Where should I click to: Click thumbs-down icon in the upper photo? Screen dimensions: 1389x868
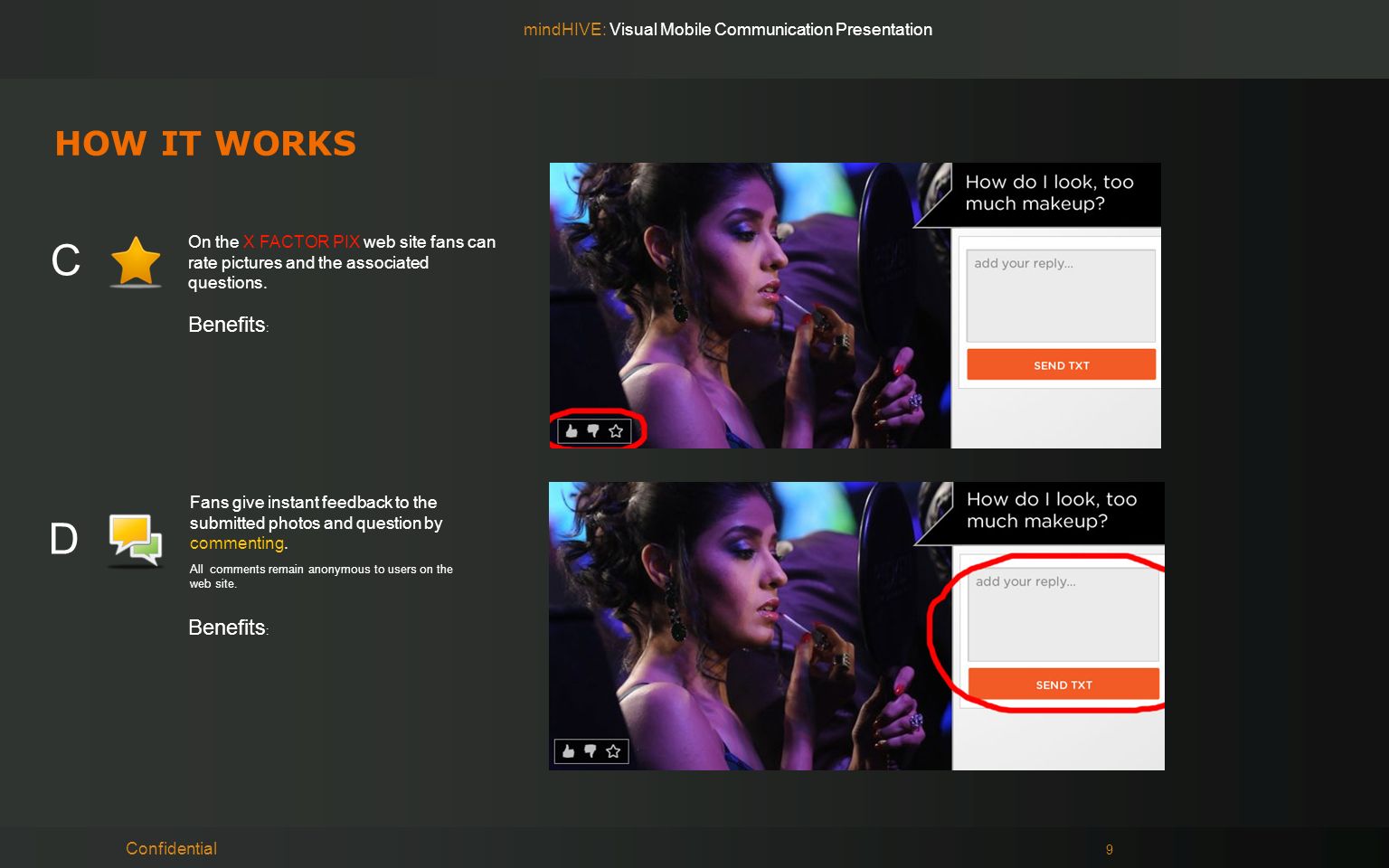(x=593, y=431)
